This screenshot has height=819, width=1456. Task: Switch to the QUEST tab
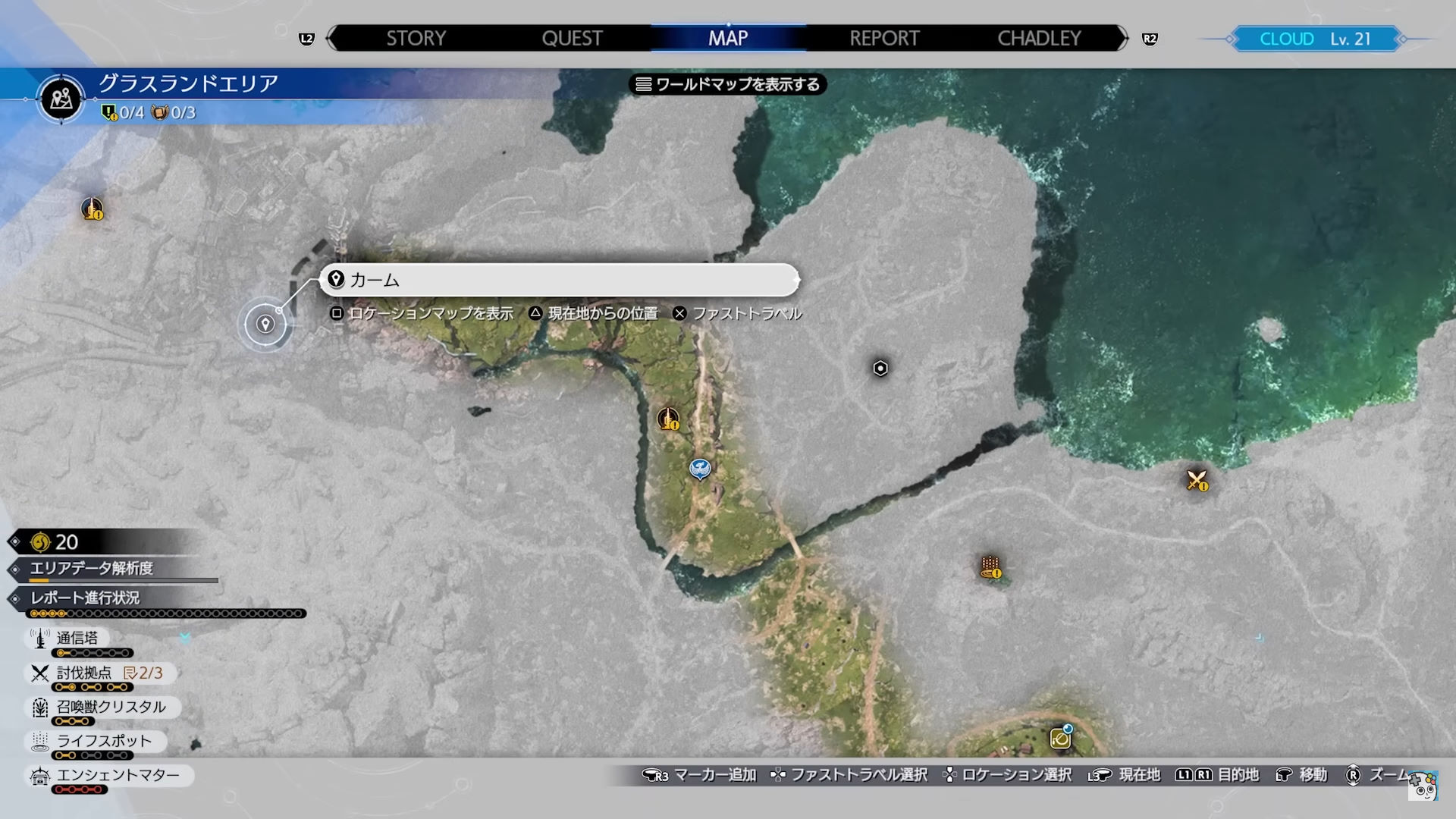pos(572,39)
